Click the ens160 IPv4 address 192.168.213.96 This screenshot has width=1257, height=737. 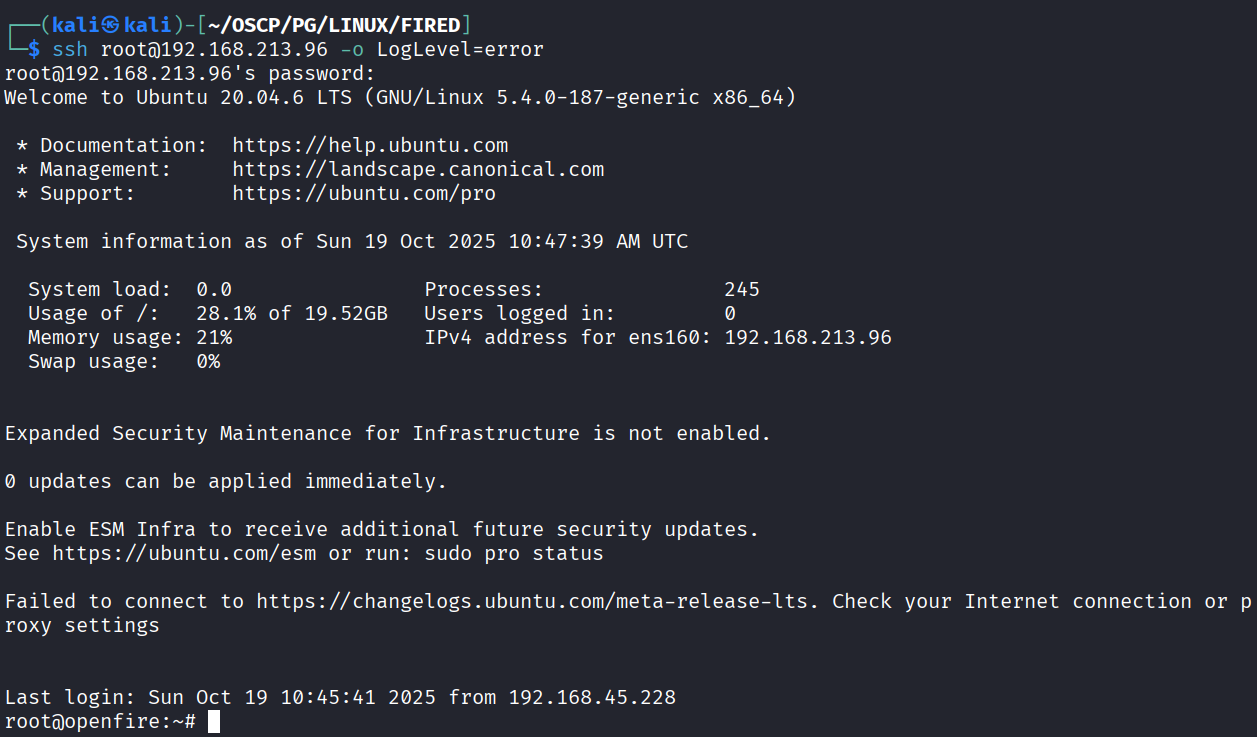pyautogui.click(x=808, y=338)
